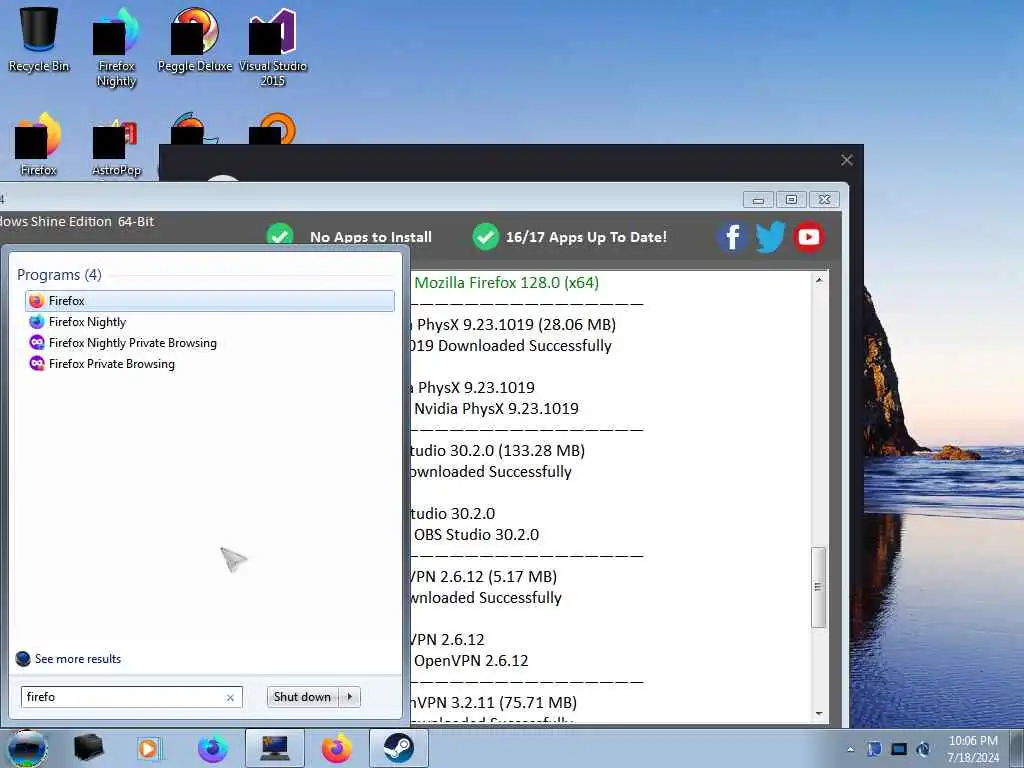Expand the Shut down options arrow

350,697
